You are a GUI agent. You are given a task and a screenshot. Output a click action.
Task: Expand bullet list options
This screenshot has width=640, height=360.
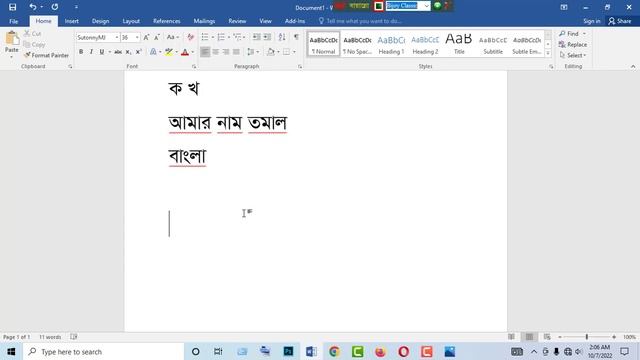coord(213,37)
